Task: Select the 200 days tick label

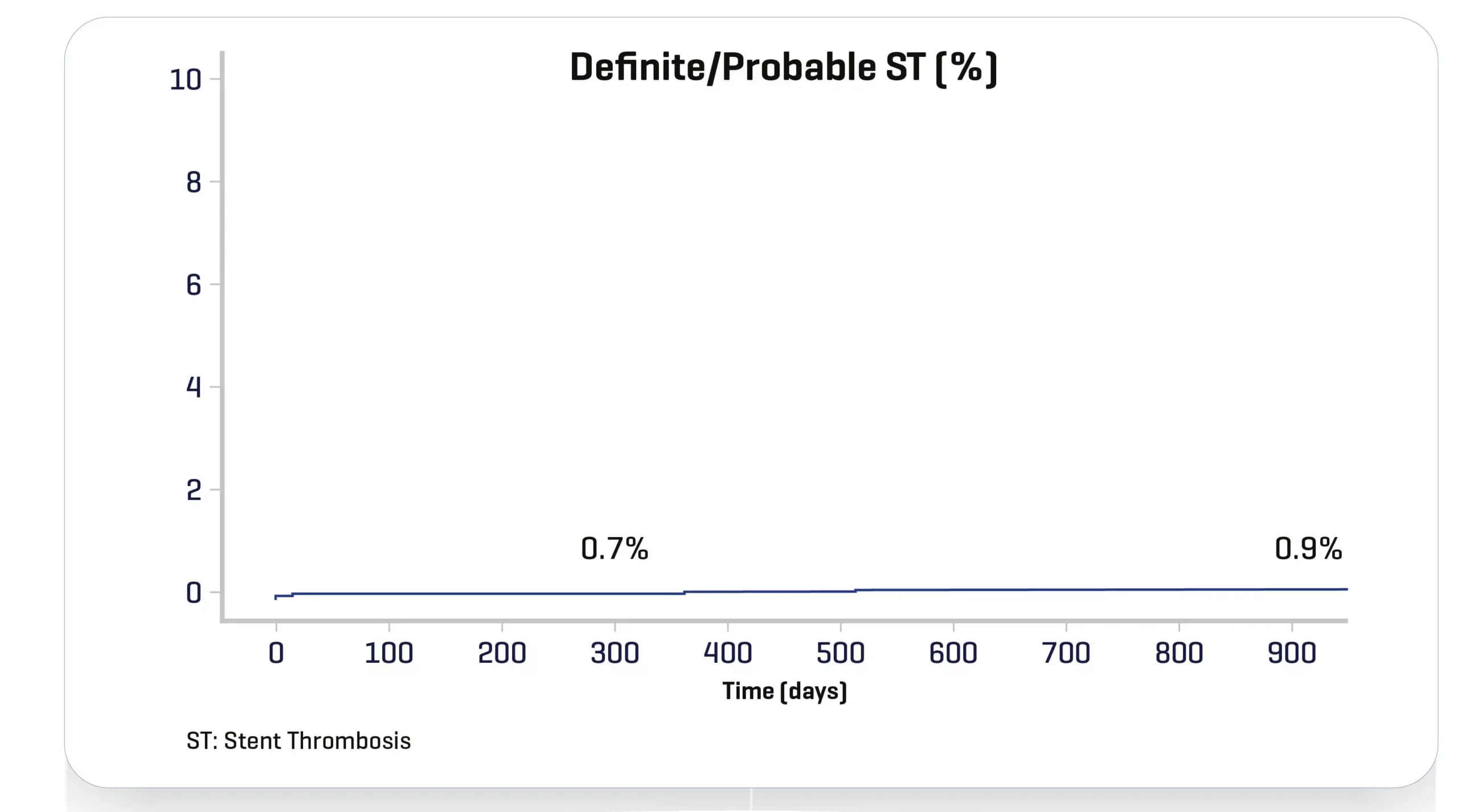Action: click(502, 653)
